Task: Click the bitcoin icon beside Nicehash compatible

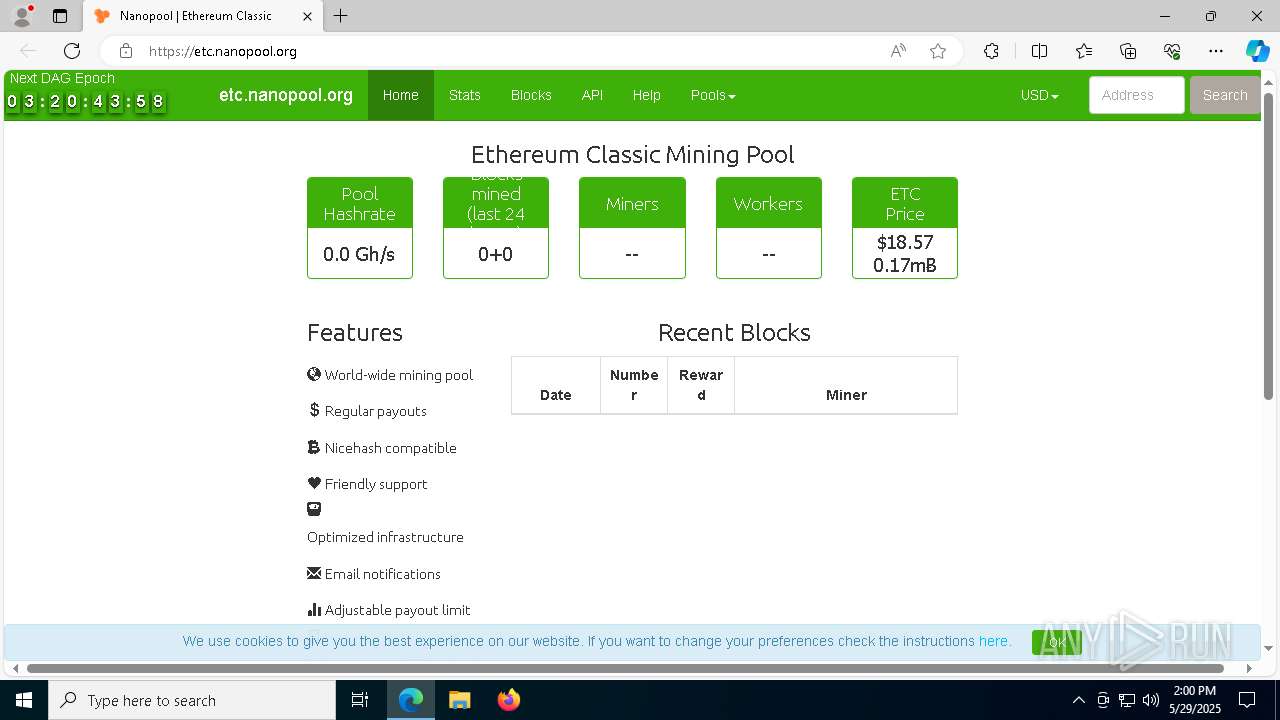Action: click(x=314, y=447)
